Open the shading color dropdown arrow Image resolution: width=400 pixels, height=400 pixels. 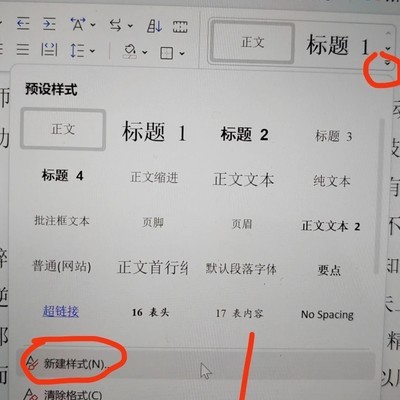coord(145,52)
